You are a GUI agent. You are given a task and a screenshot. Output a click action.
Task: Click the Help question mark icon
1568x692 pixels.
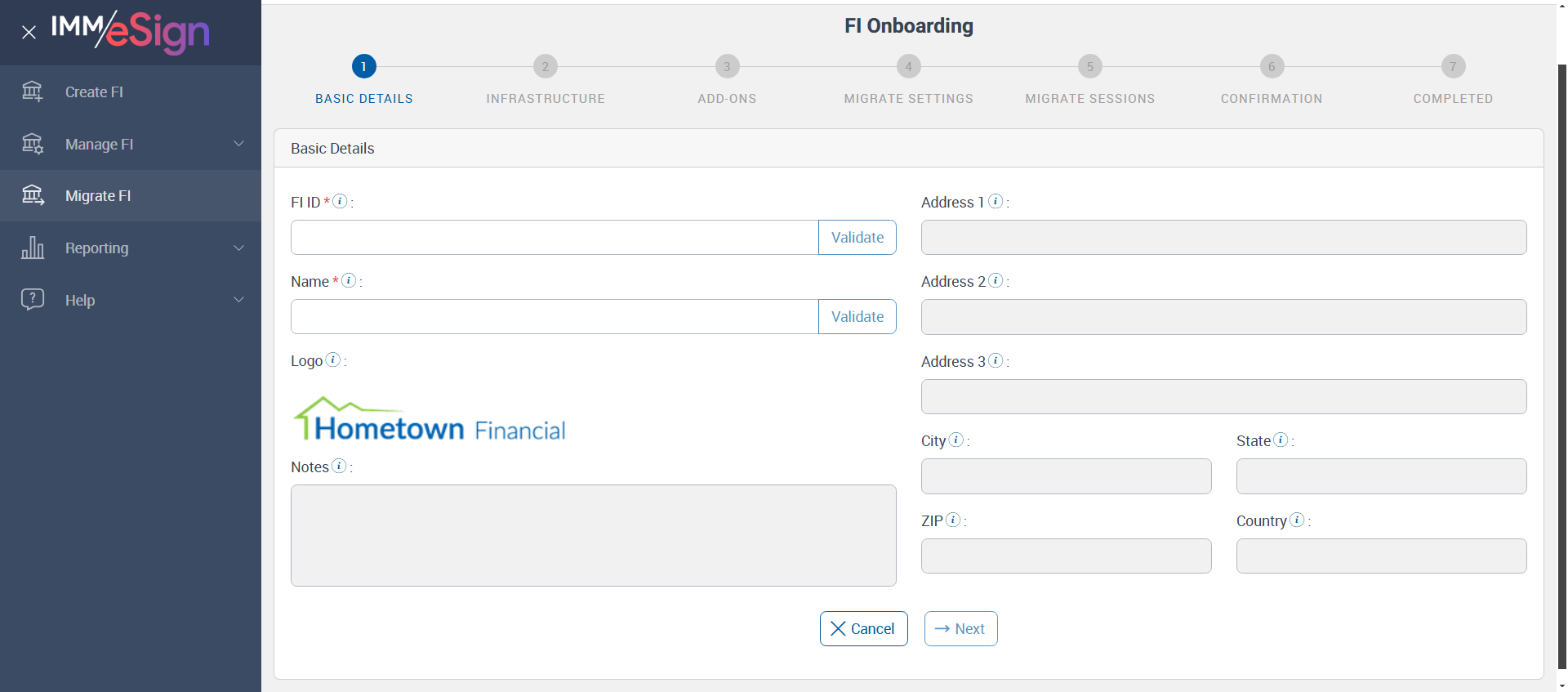[33, 299]
